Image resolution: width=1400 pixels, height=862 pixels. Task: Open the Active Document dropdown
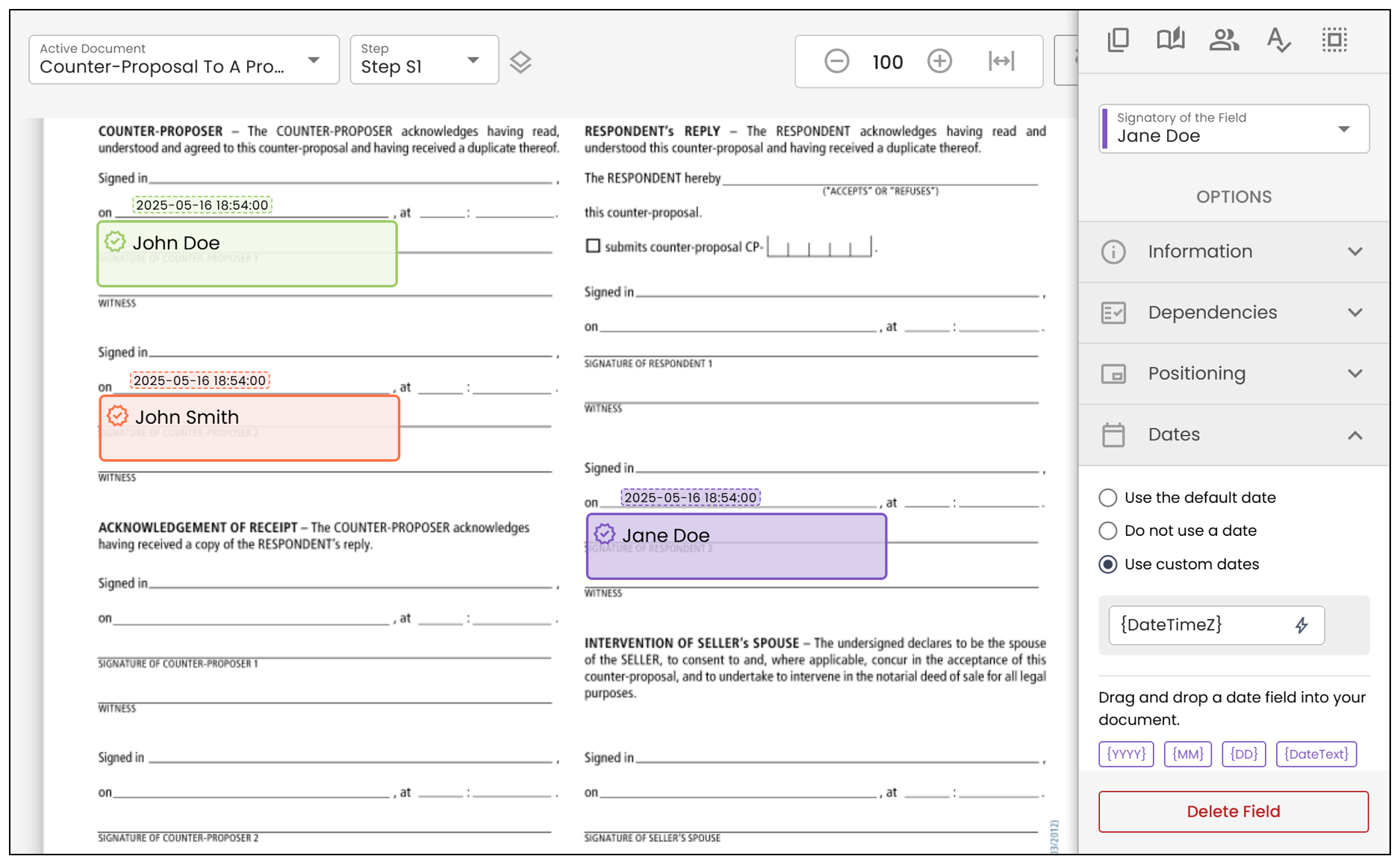(184, 60)
